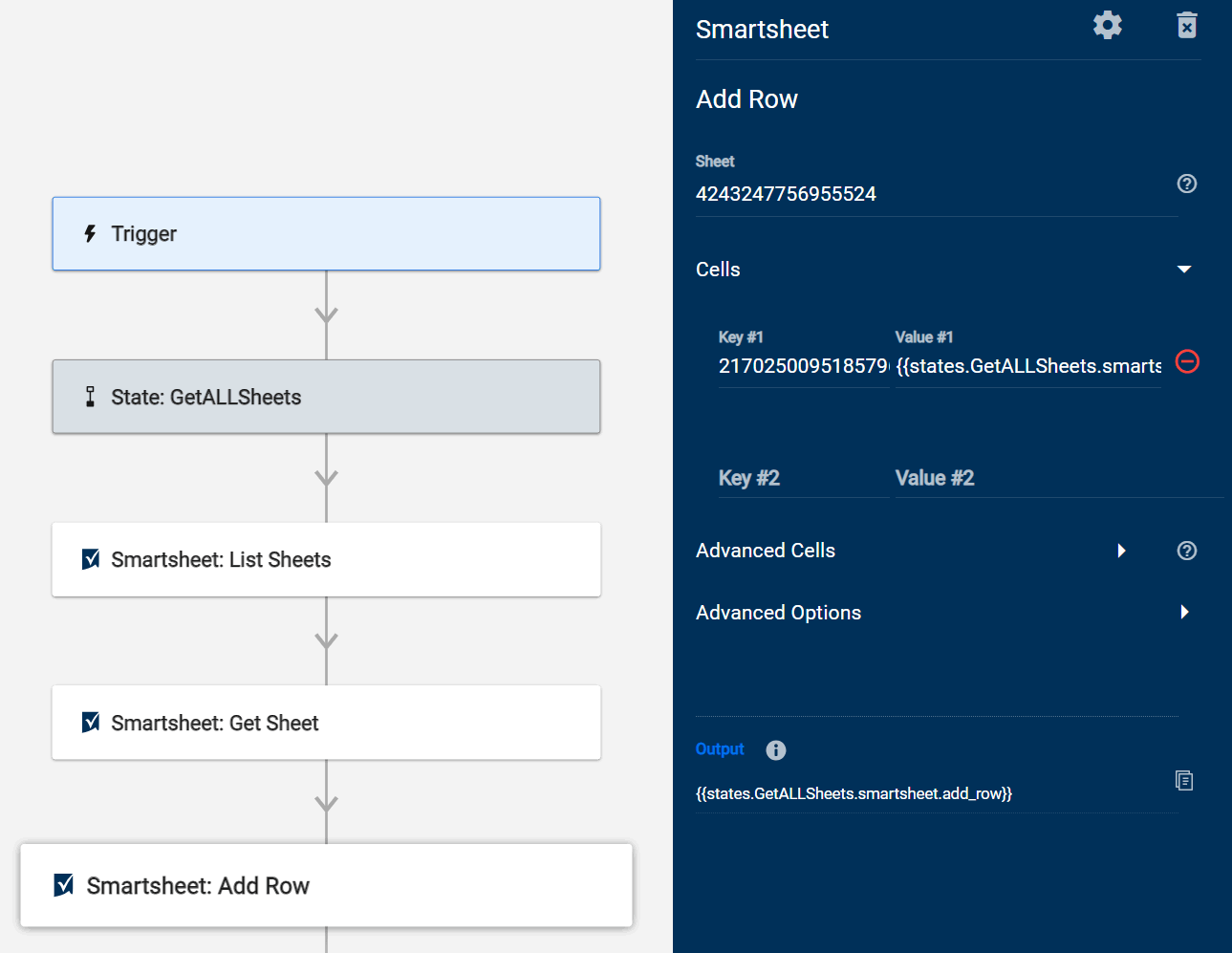1232x953 pixels.
Task: Click the Value #2 input field
Action: 1059,478
